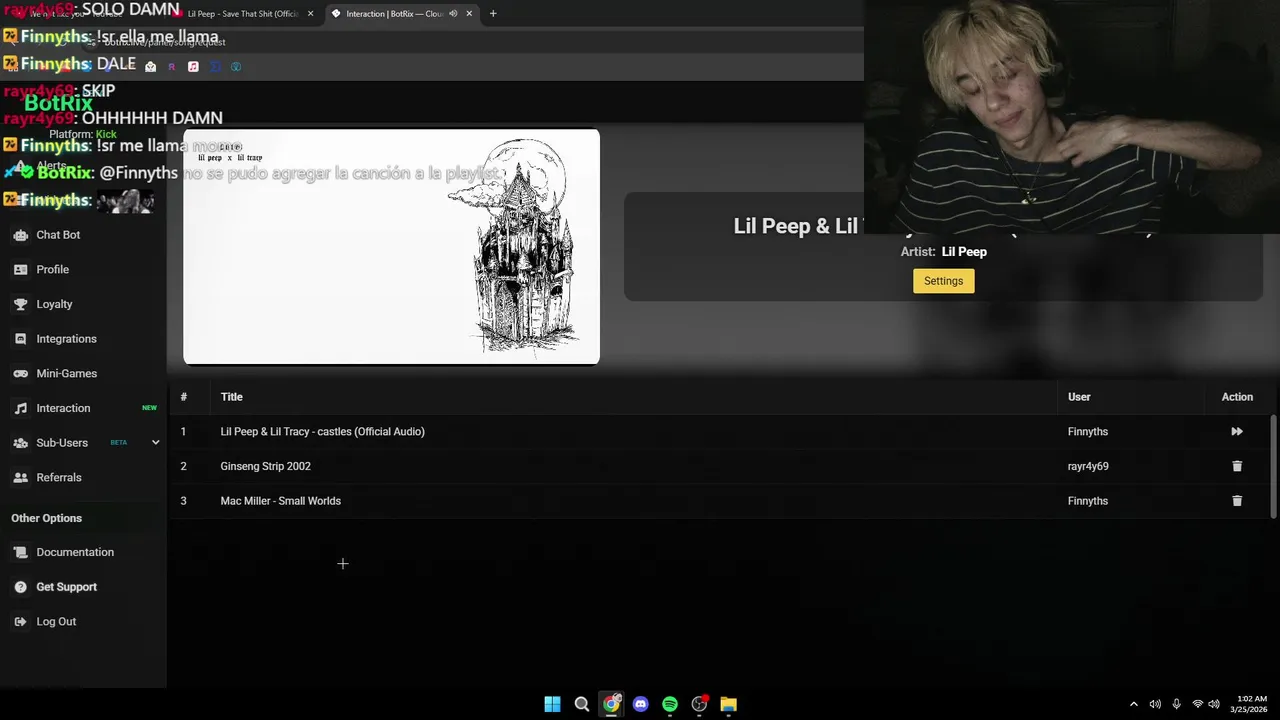Click Finnyths in the castles row
This screenshot has width=1280, height=720.
point(1088,432)
